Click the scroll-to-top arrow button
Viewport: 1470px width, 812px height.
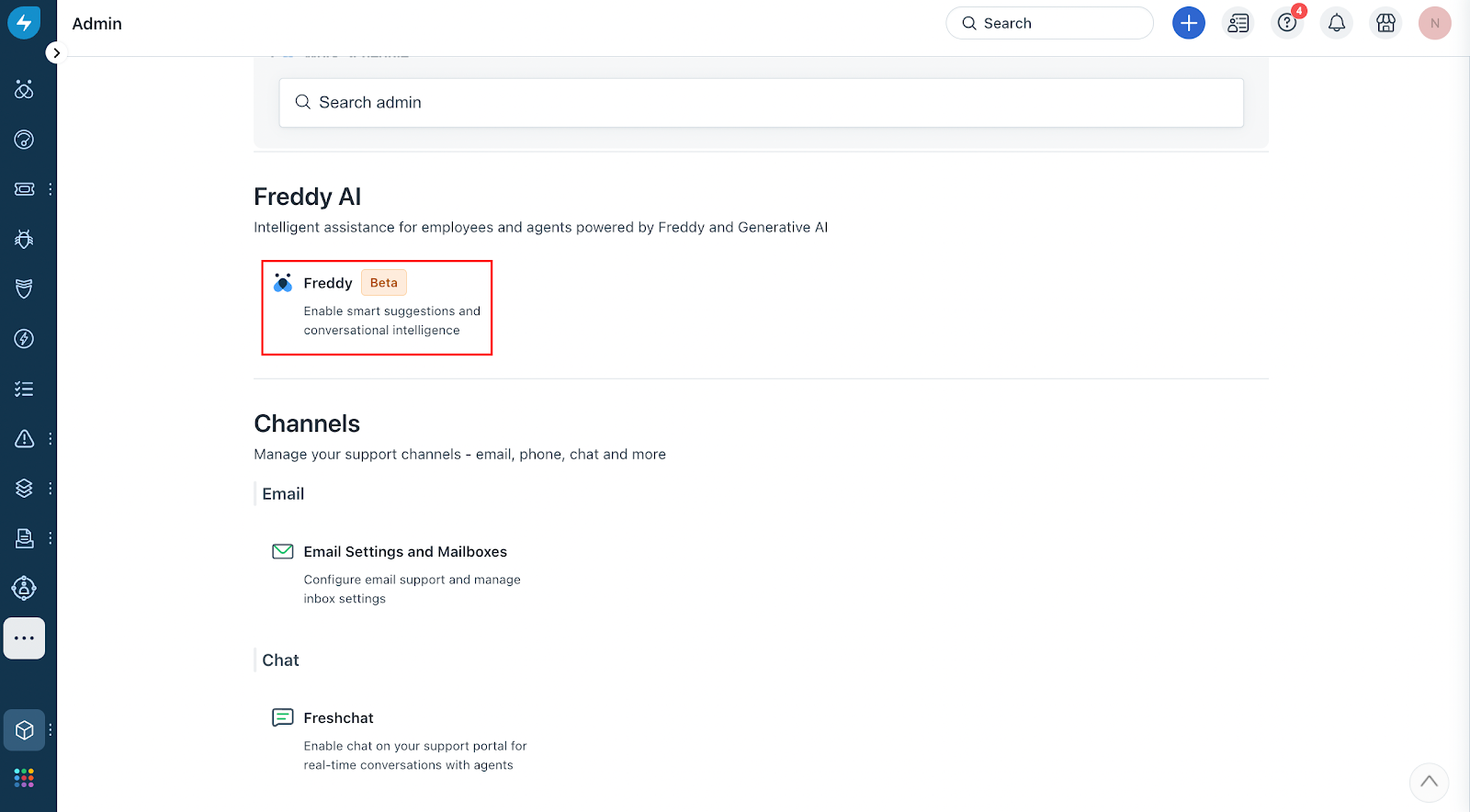point(1429,783)
